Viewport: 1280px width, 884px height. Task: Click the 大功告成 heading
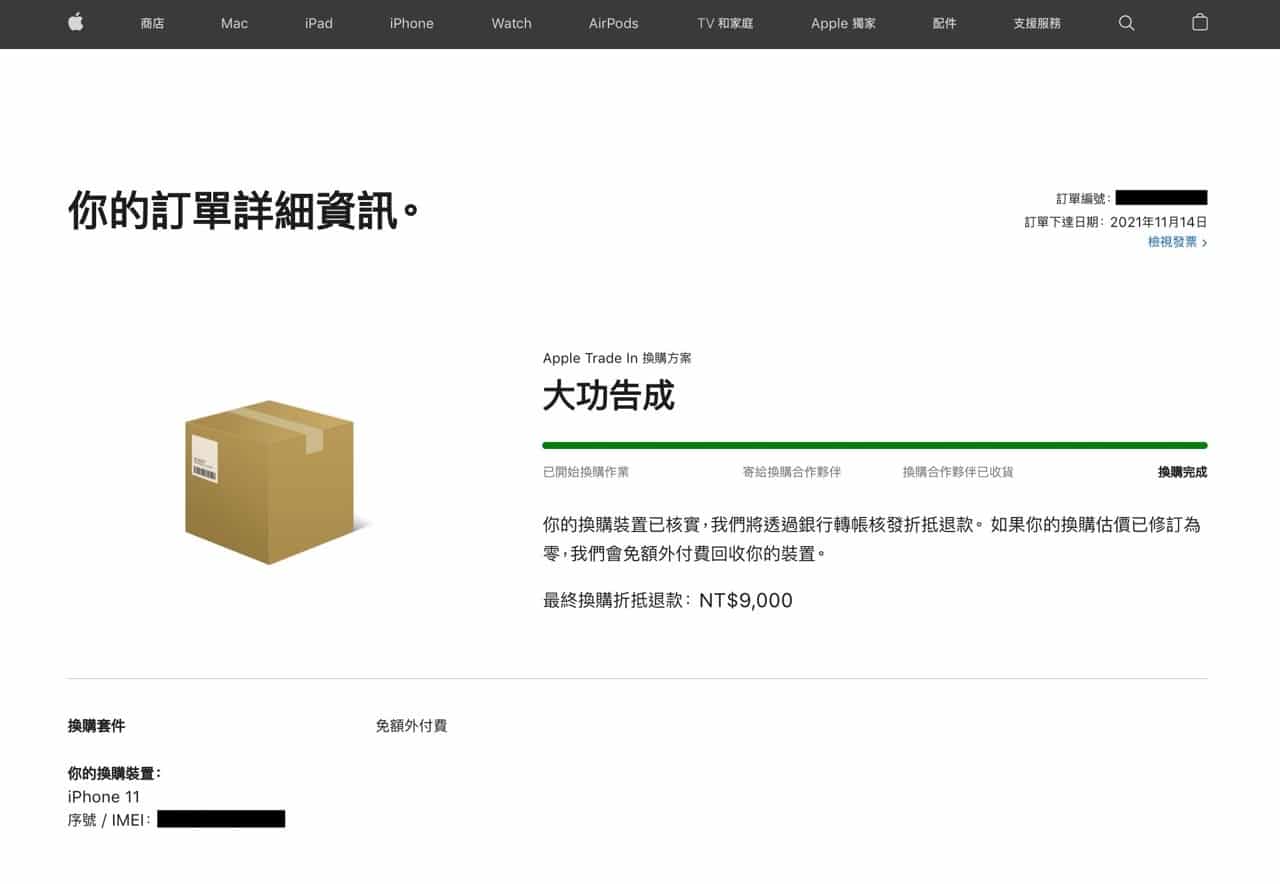[x=609, y=396]
